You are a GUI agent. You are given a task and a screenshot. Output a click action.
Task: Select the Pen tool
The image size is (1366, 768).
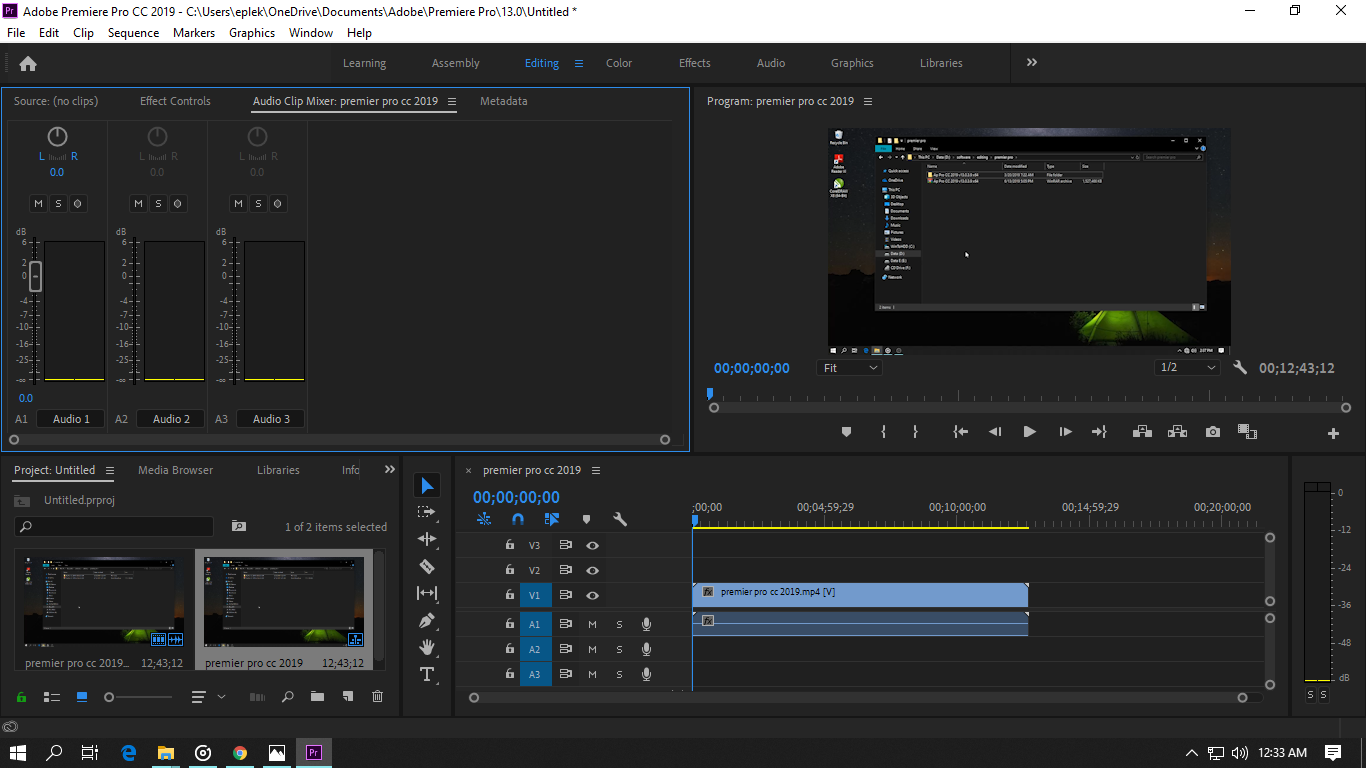point(427,620)
